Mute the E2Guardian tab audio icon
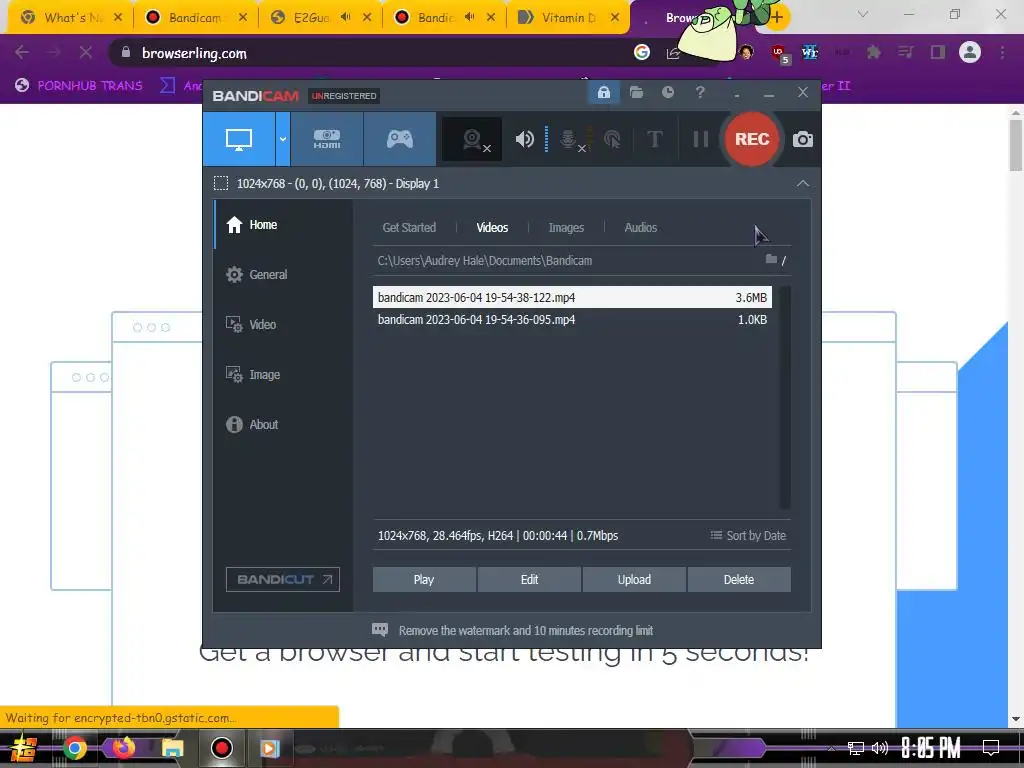This screenshot has height=768, width=1024. pos(346,18)
